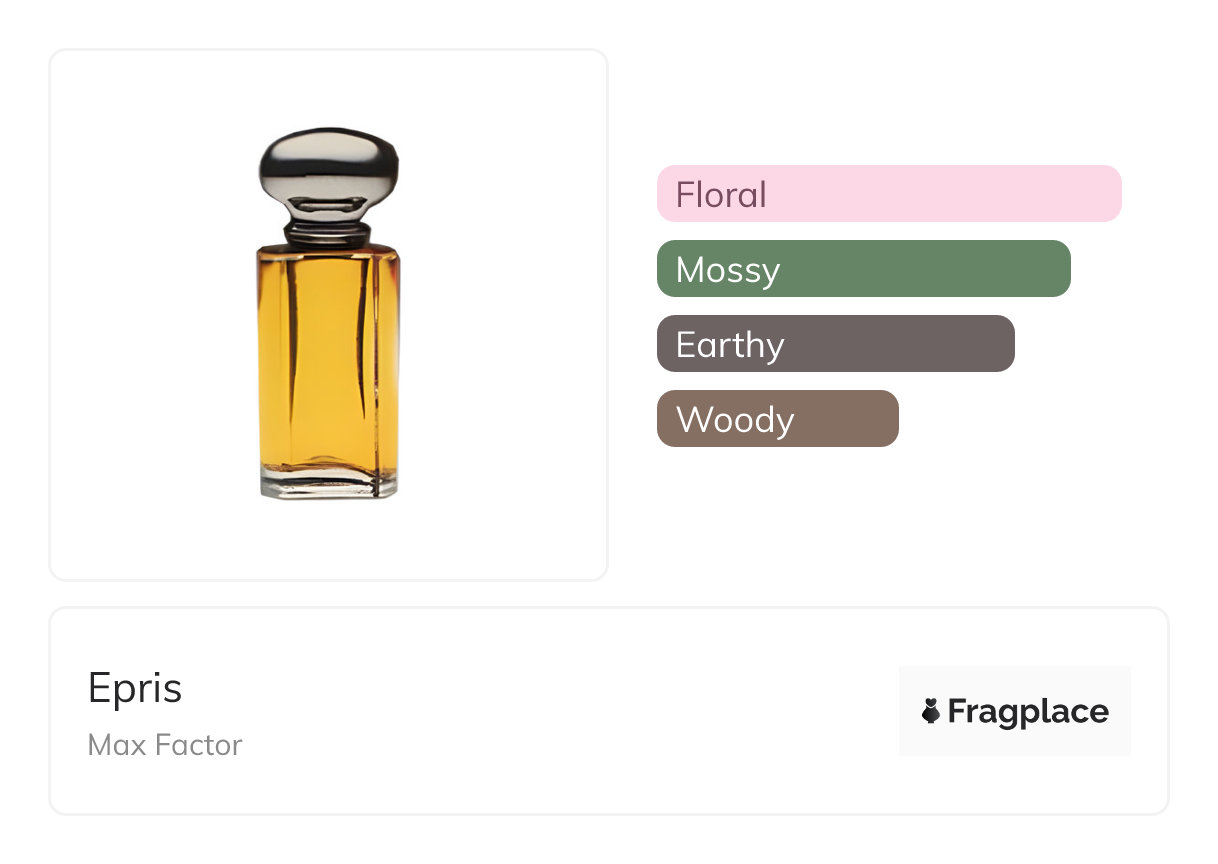Open the Max Factor brand name
The height and width of the screenshot is (864, 1218).
pos(165,745)
